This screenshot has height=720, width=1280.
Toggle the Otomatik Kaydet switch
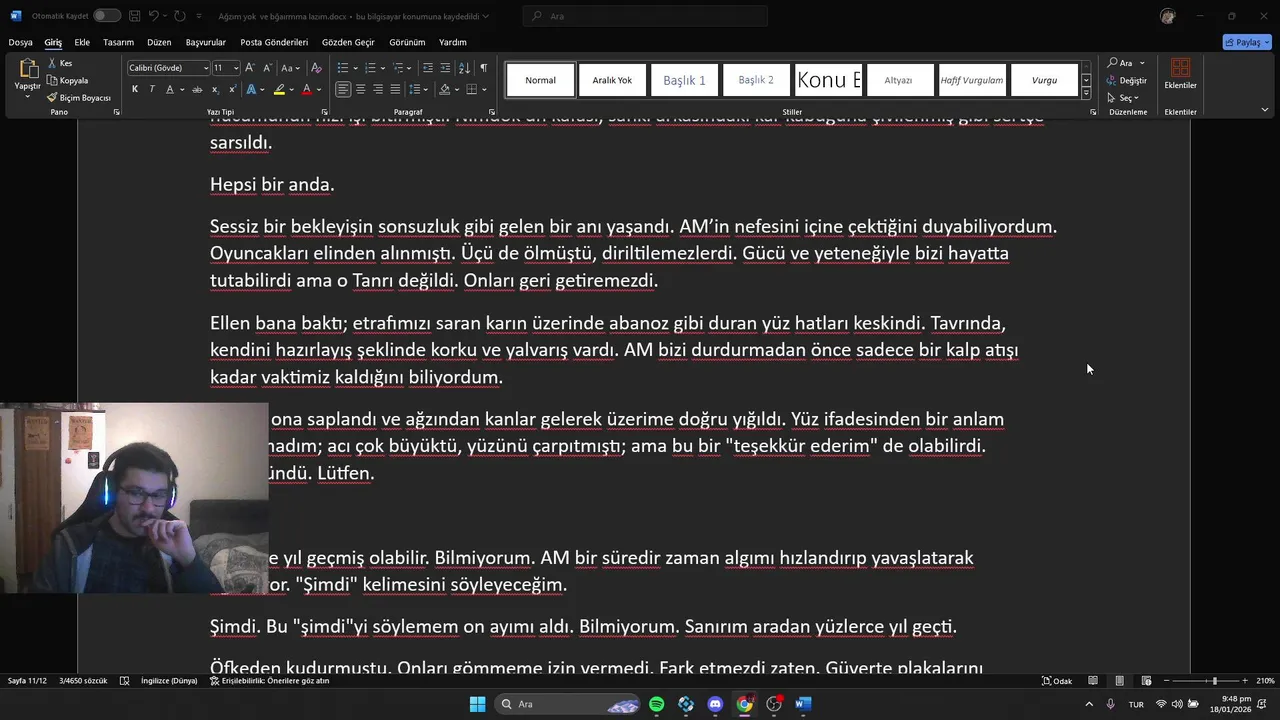[x=106, y=16]
